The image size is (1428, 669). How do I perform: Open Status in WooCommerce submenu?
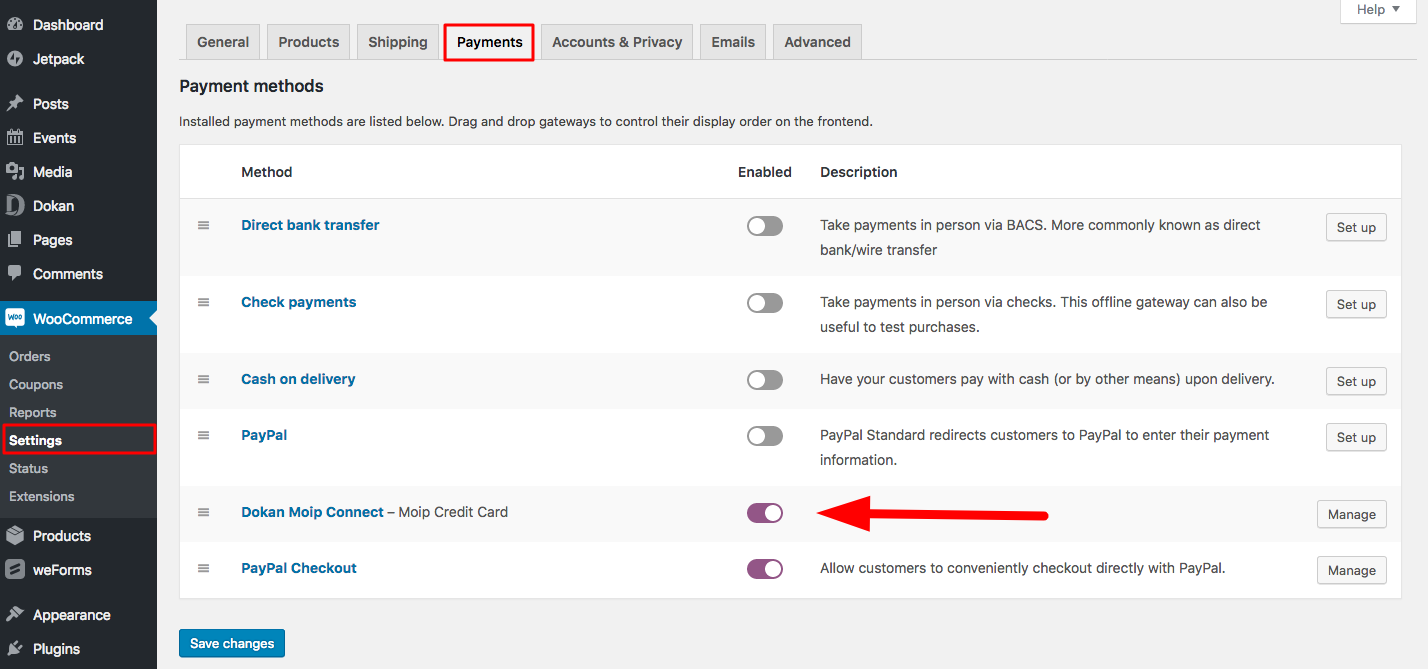(29, 469)
